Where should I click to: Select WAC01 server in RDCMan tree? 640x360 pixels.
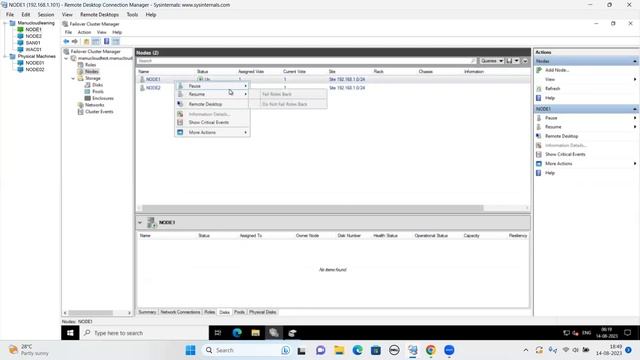tap(33, 49)
